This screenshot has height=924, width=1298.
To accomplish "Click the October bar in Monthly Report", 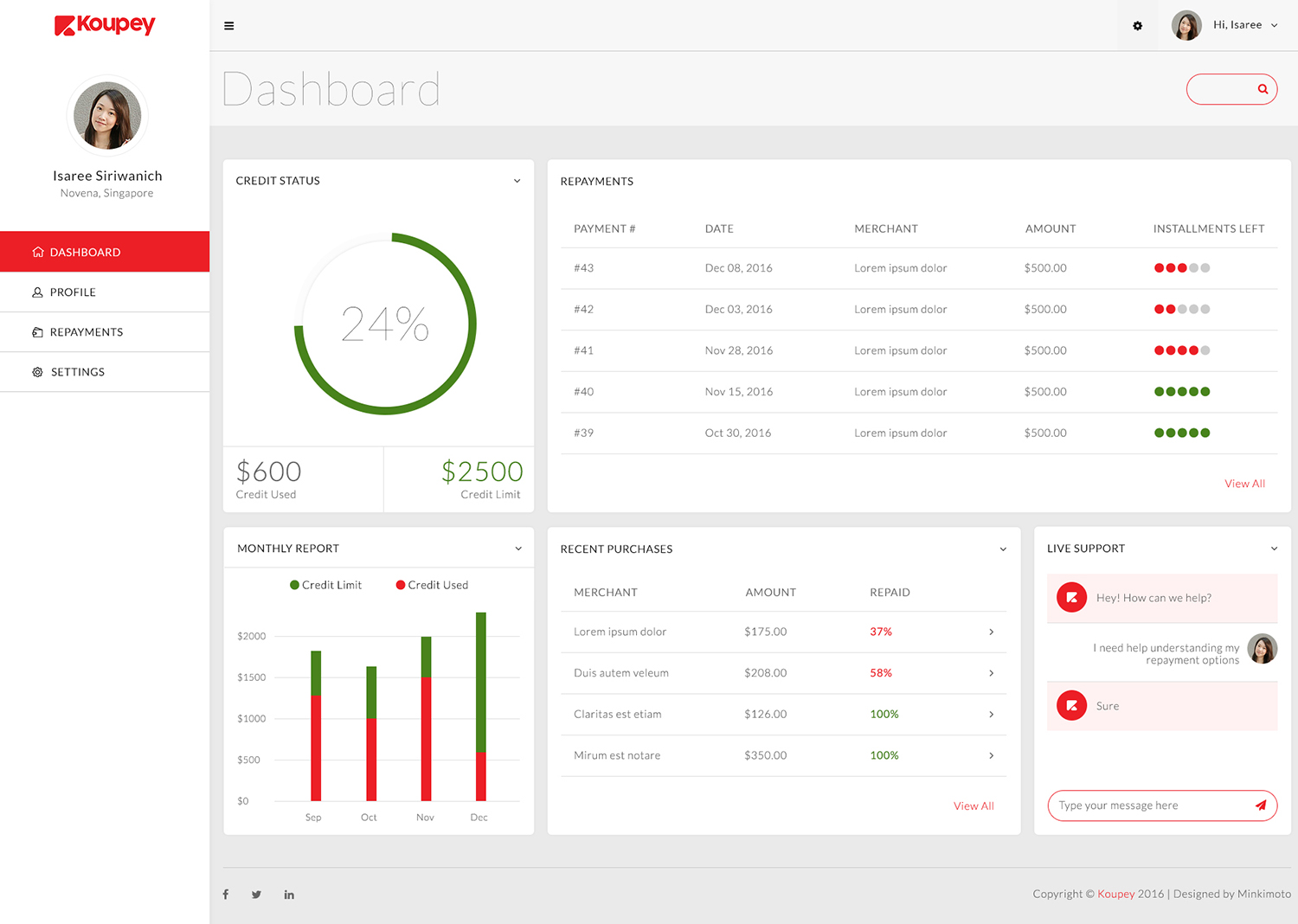I will pos(371,734).
